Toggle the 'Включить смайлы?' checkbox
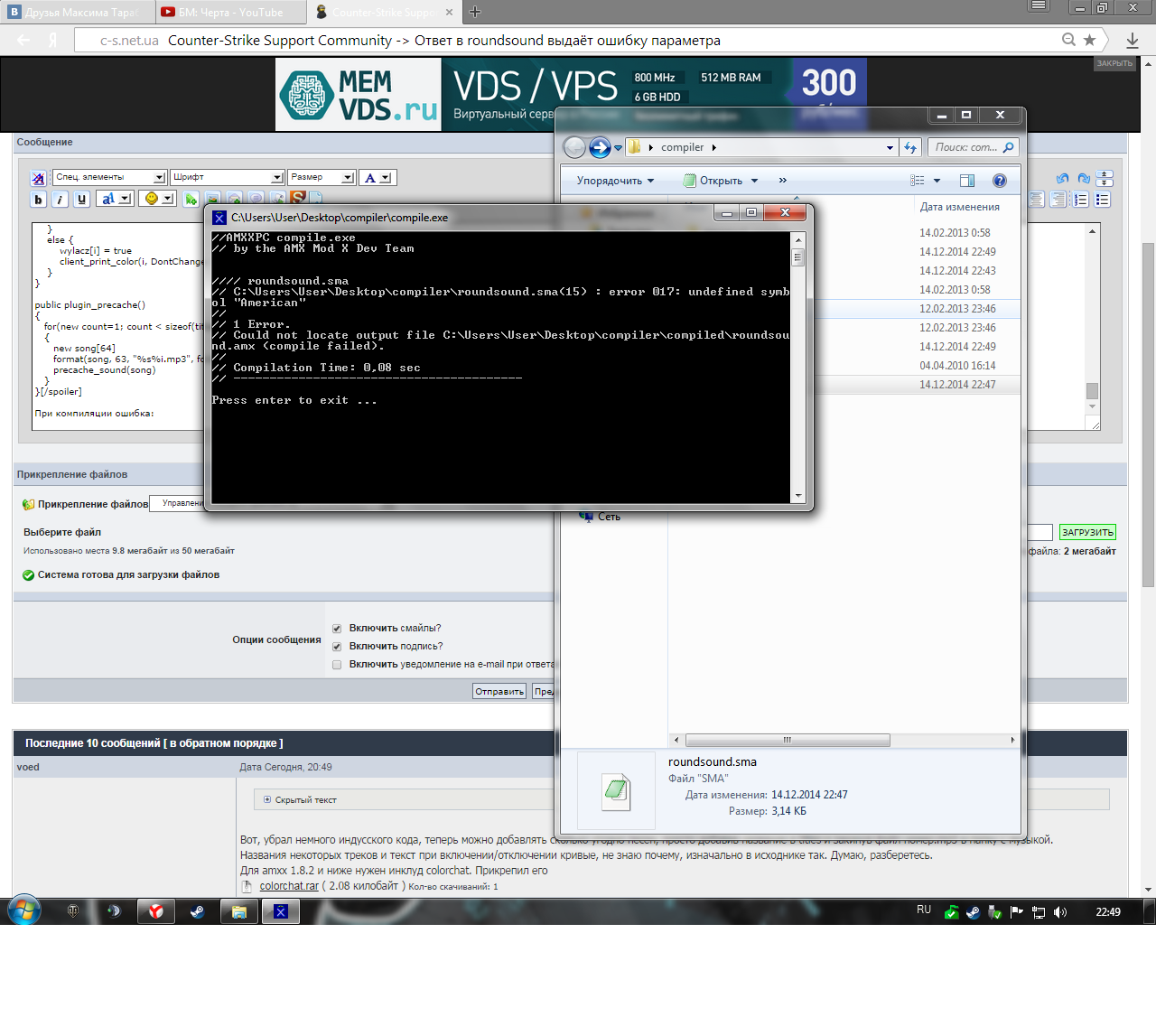The width and height of the screenshot is (1156, 1036). point(337,629)
